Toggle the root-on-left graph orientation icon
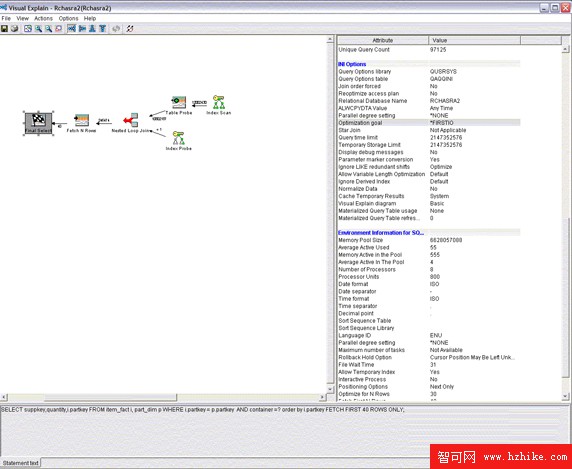Image resolution: width=572 pixels, height=469 pixels. click(72, 28)
